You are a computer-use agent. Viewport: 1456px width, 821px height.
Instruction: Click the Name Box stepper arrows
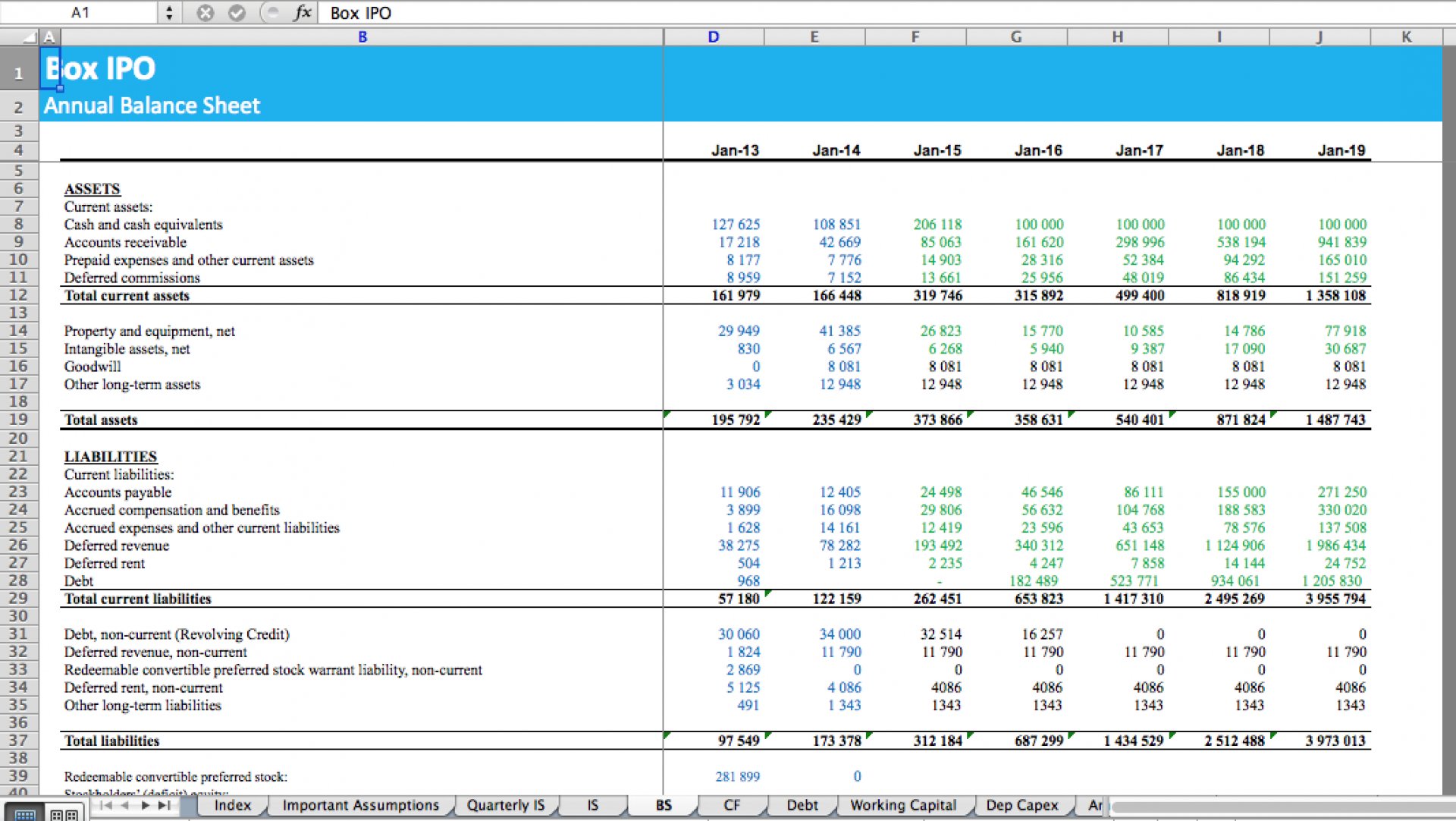pyautogui.click(x=168, y=12)
